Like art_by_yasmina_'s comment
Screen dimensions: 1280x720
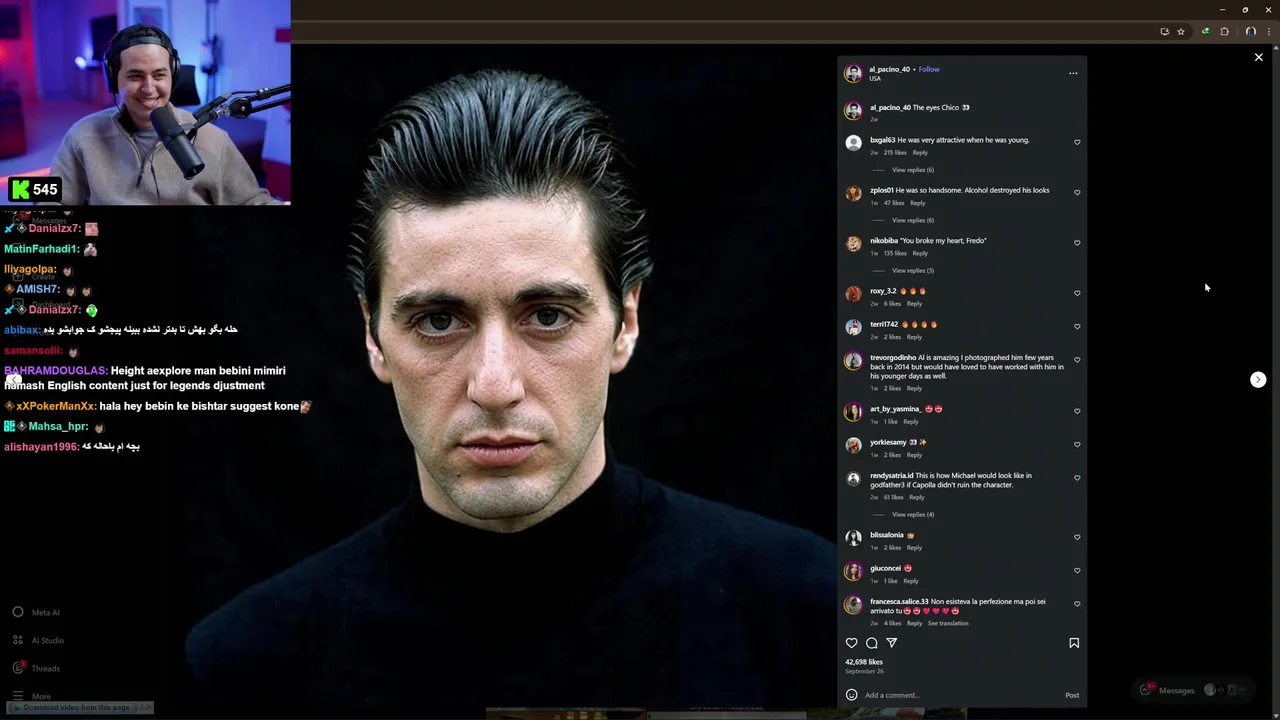[1077, 411]
